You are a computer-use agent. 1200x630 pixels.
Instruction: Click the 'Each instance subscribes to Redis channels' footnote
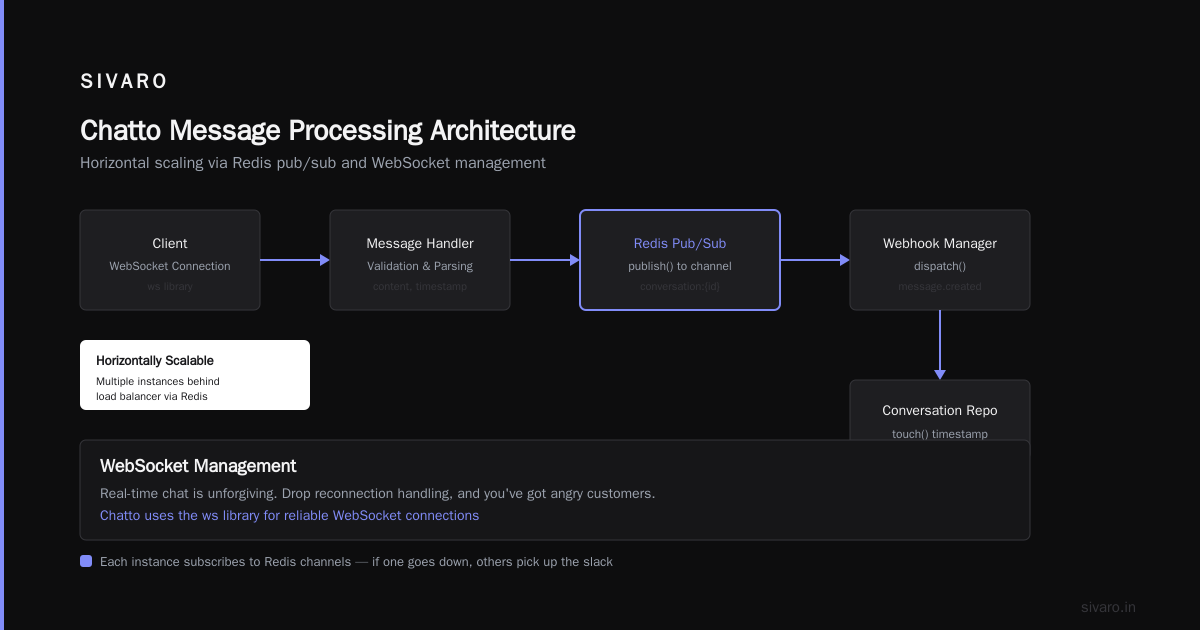(356, 562)
